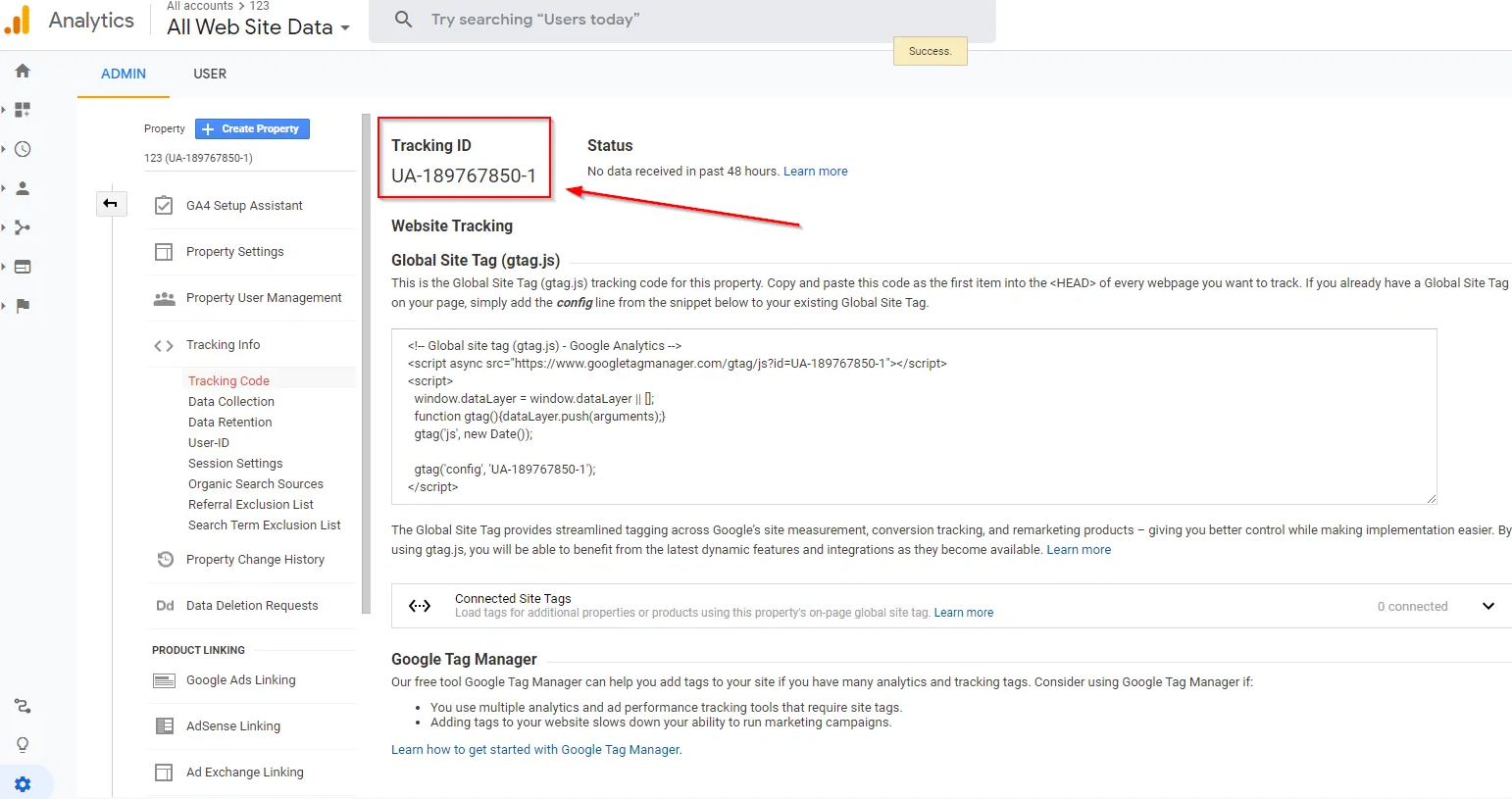Collapse the property menu with the back arrow

click(111, 204)
